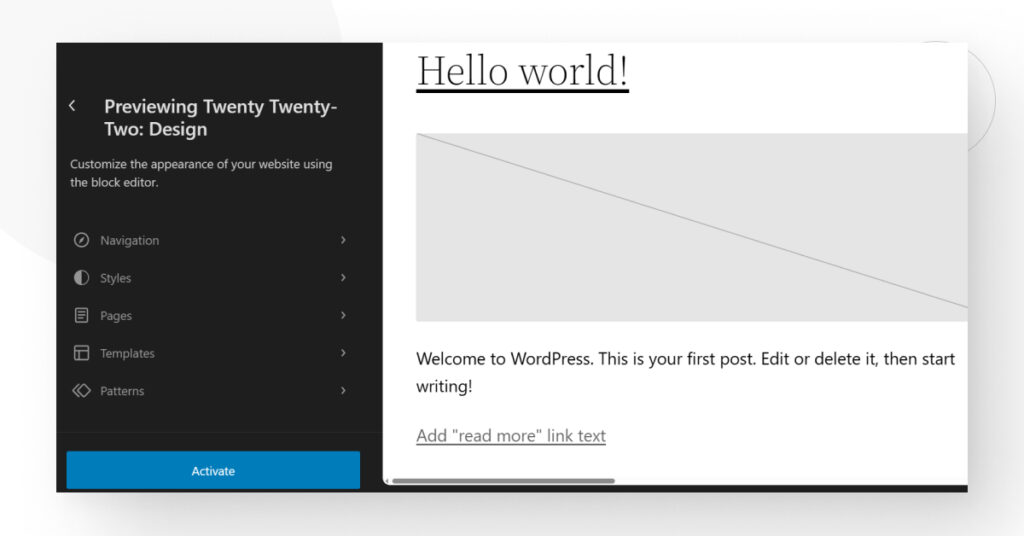This screenshot has height=536, width=1024.
Task: Open the Patterns label
Action: tap(122, 391)
